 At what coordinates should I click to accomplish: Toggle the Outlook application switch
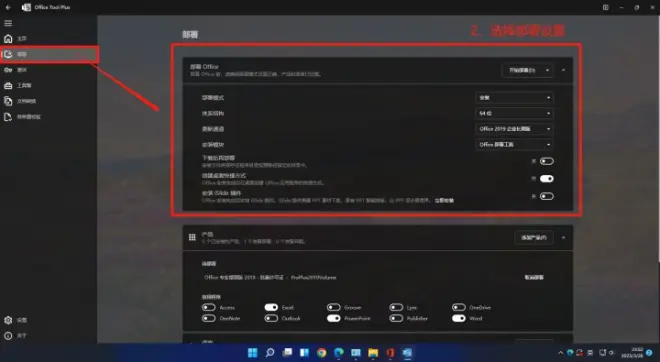[271, 318]
